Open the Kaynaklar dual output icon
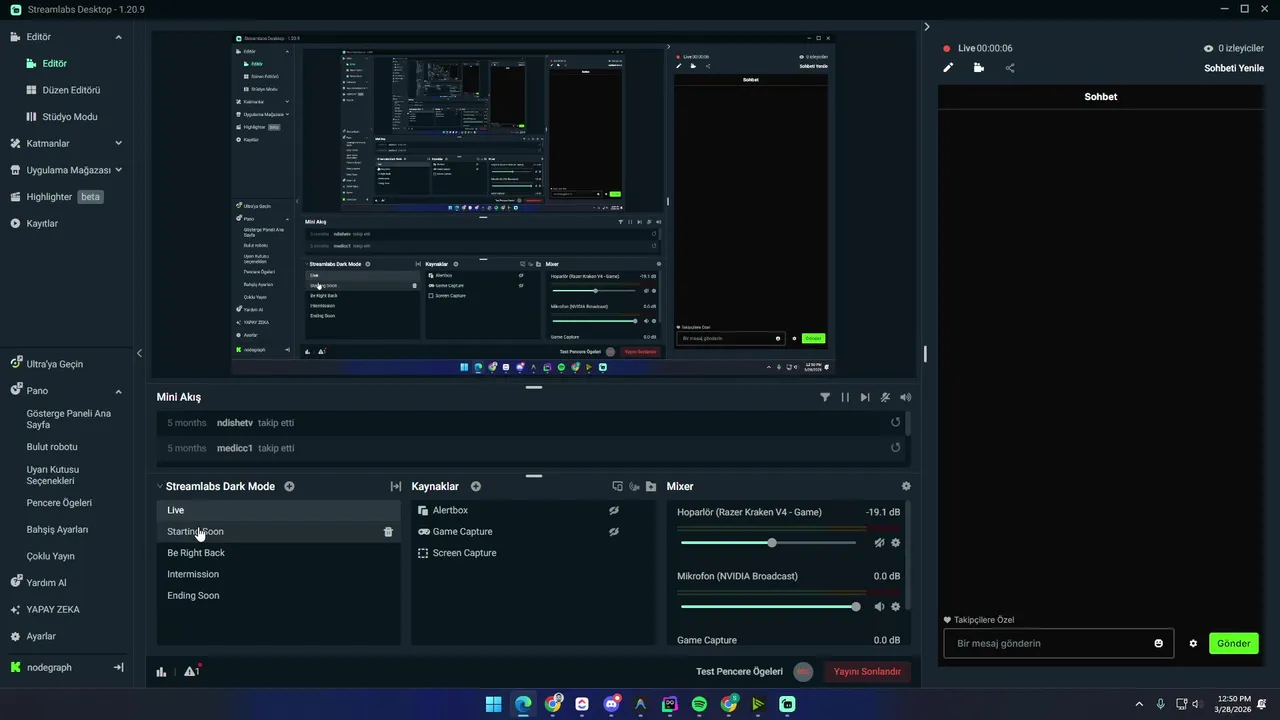The height and width of the screenshot is (720, 1280). (x=617, y=486)
